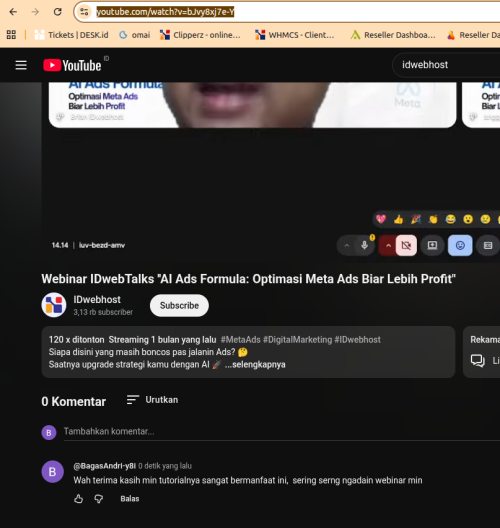
Task: Expand description with ...selengkapnya
Action: click(255, 364)
